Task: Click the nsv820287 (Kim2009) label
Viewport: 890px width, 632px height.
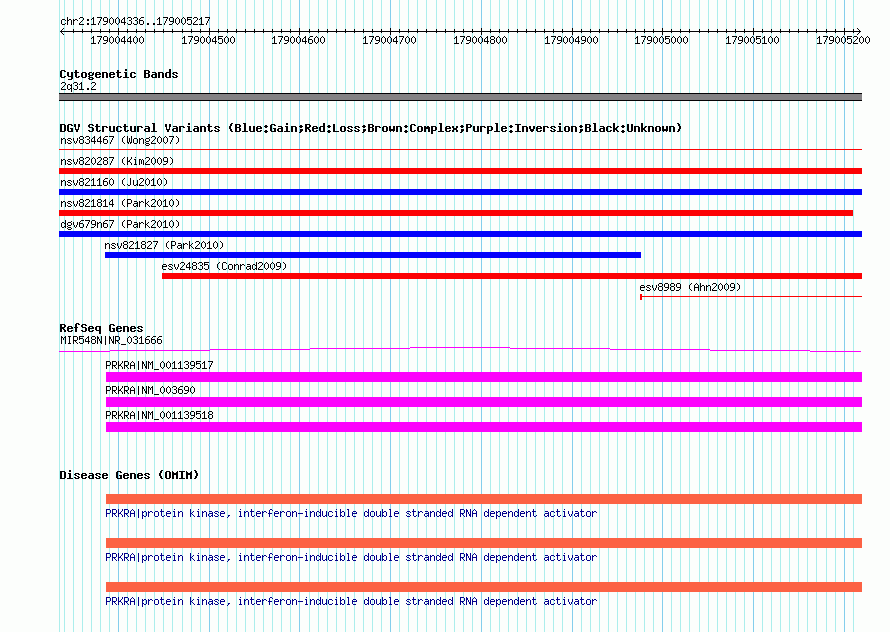Action: coord(117,161)
